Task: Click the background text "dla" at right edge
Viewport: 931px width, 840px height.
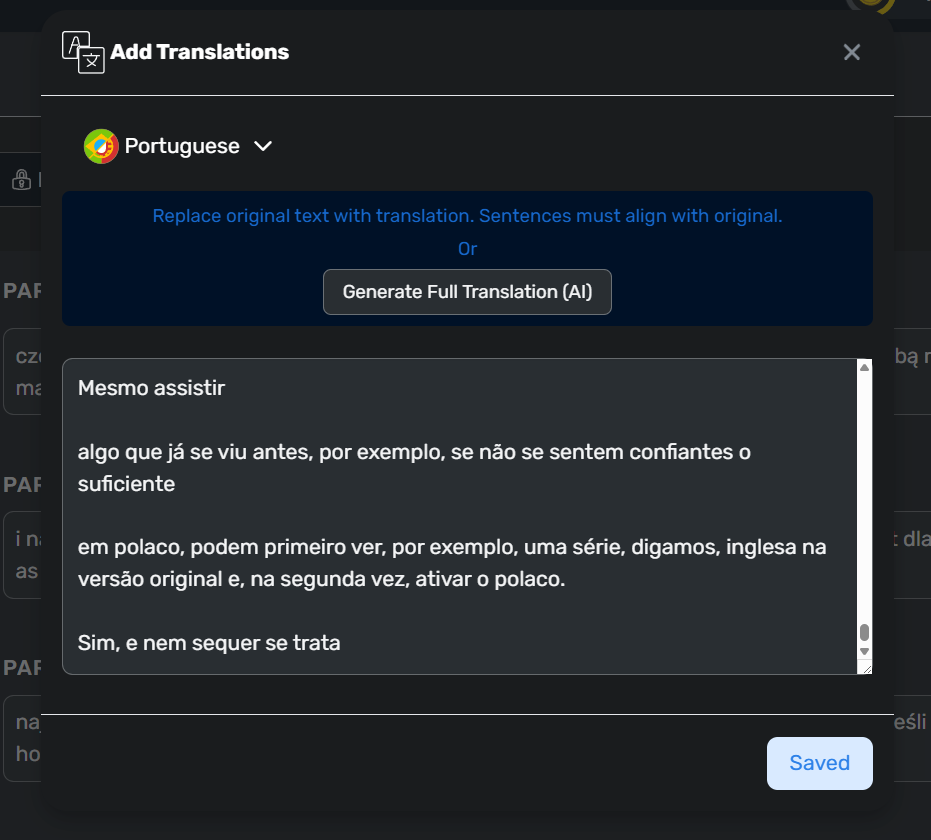Action: click(916, 539)
